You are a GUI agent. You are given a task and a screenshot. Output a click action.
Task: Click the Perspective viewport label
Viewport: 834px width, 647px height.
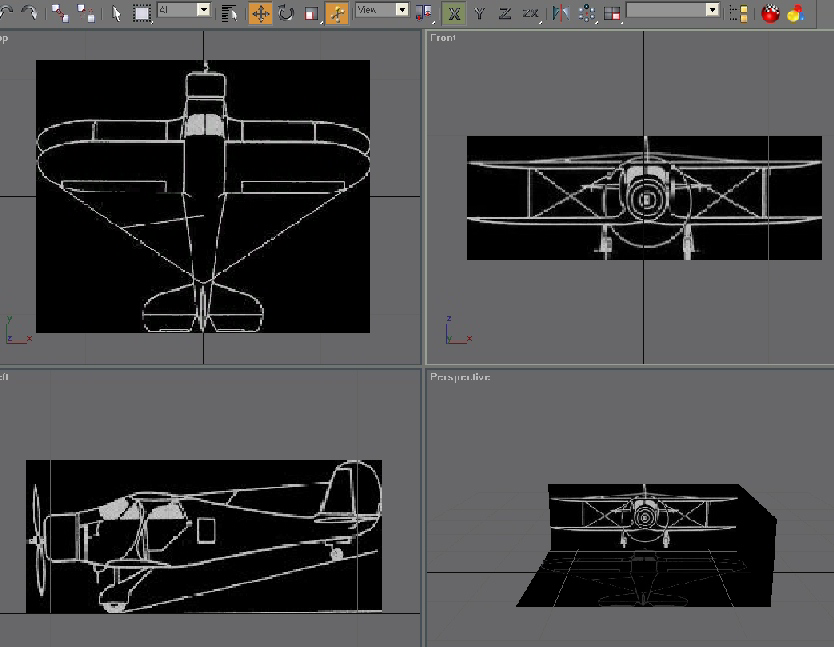pyautogui.click(x=460, y=377)
